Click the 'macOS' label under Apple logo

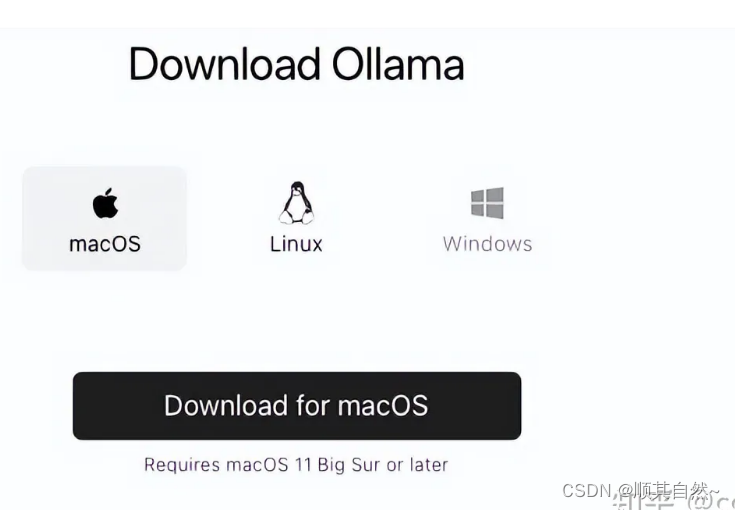[105, 244]
